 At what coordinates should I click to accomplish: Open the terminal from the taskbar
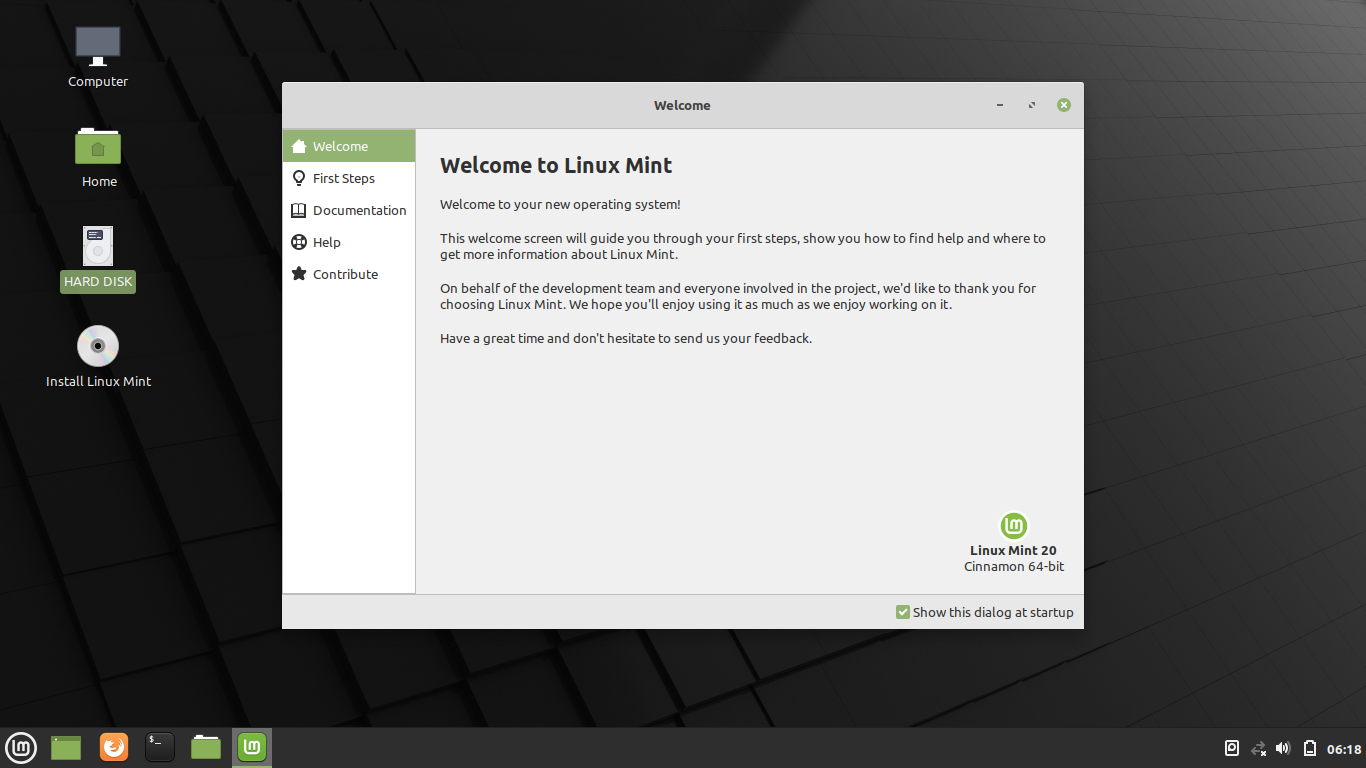coord(159,747)
